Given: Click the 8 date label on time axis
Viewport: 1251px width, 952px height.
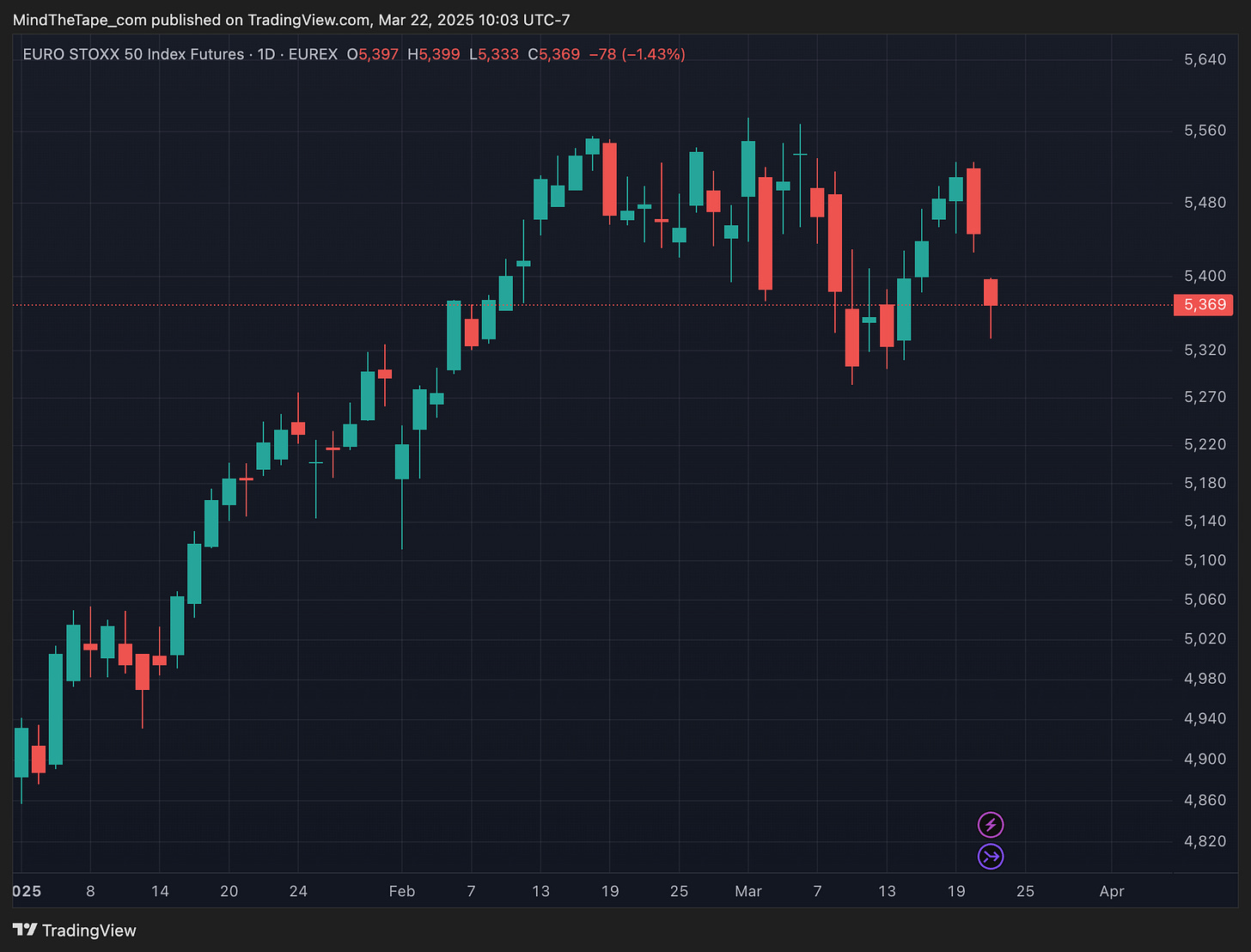Looking at the screenshot, I should (90, 891).
